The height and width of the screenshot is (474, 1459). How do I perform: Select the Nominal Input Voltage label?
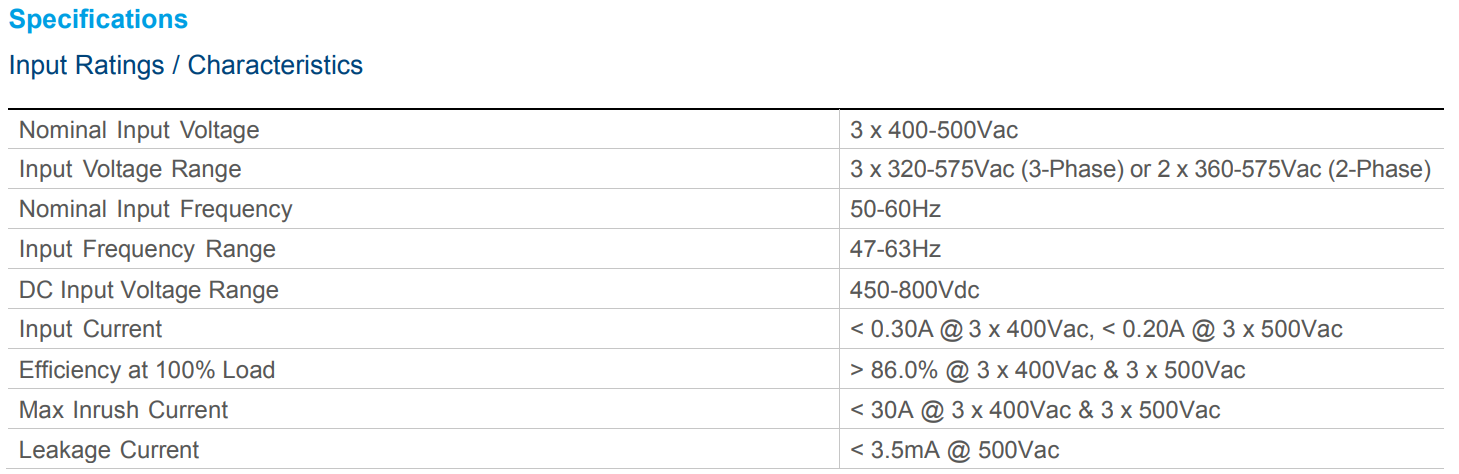[x=139, y=130]
